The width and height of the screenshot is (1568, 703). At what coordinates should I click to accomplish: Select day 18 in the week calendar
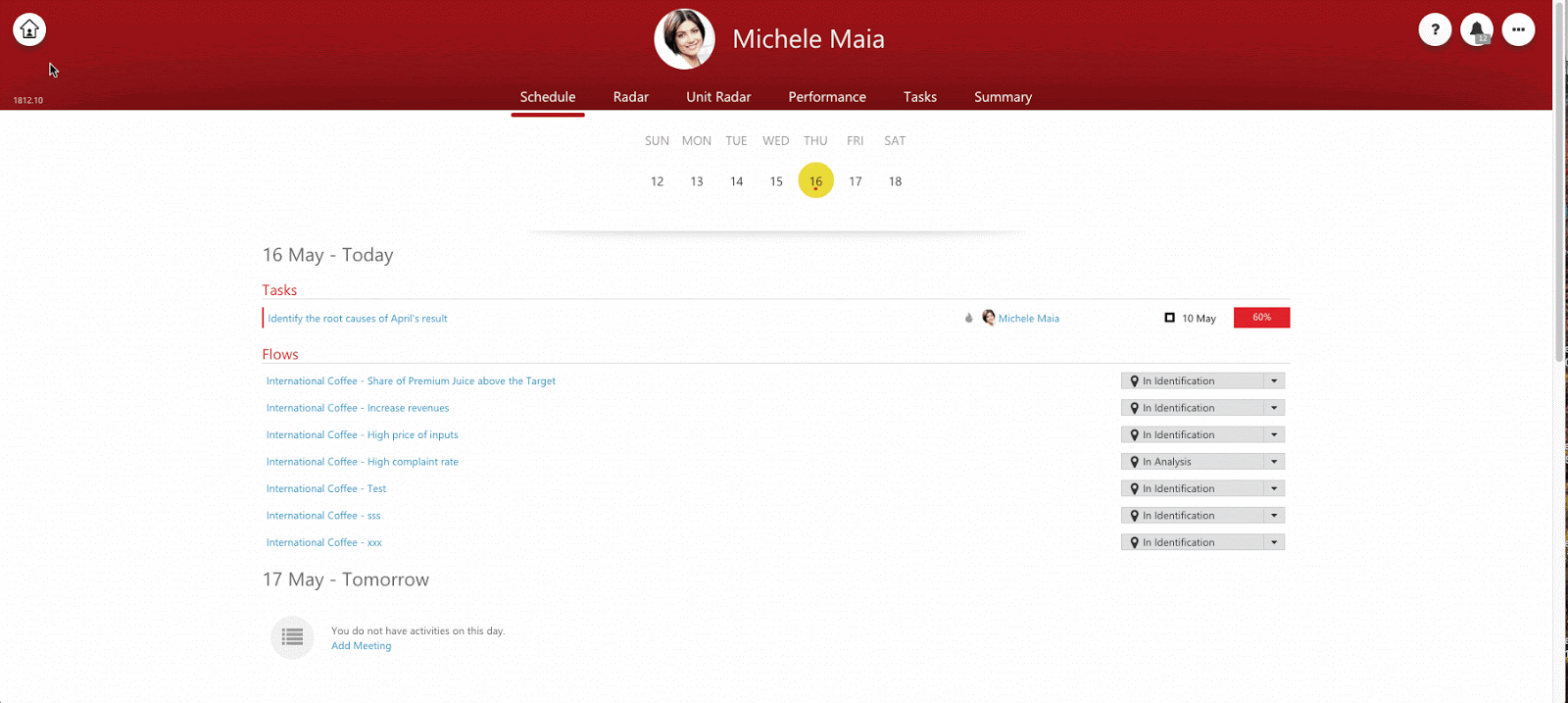pyautogui.click(x=895, y=181)
